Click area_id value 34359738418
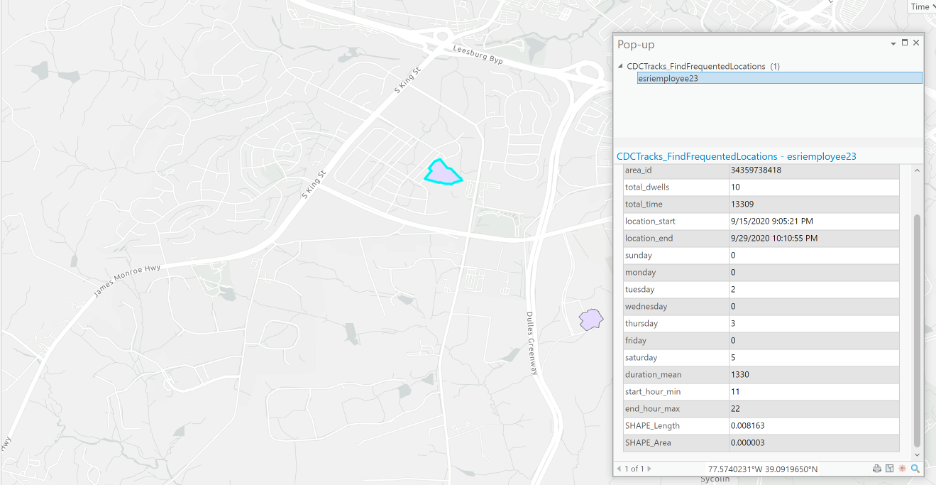Viewport: 936px width, 486px height. pyautogui.click(x=756, y=170)
